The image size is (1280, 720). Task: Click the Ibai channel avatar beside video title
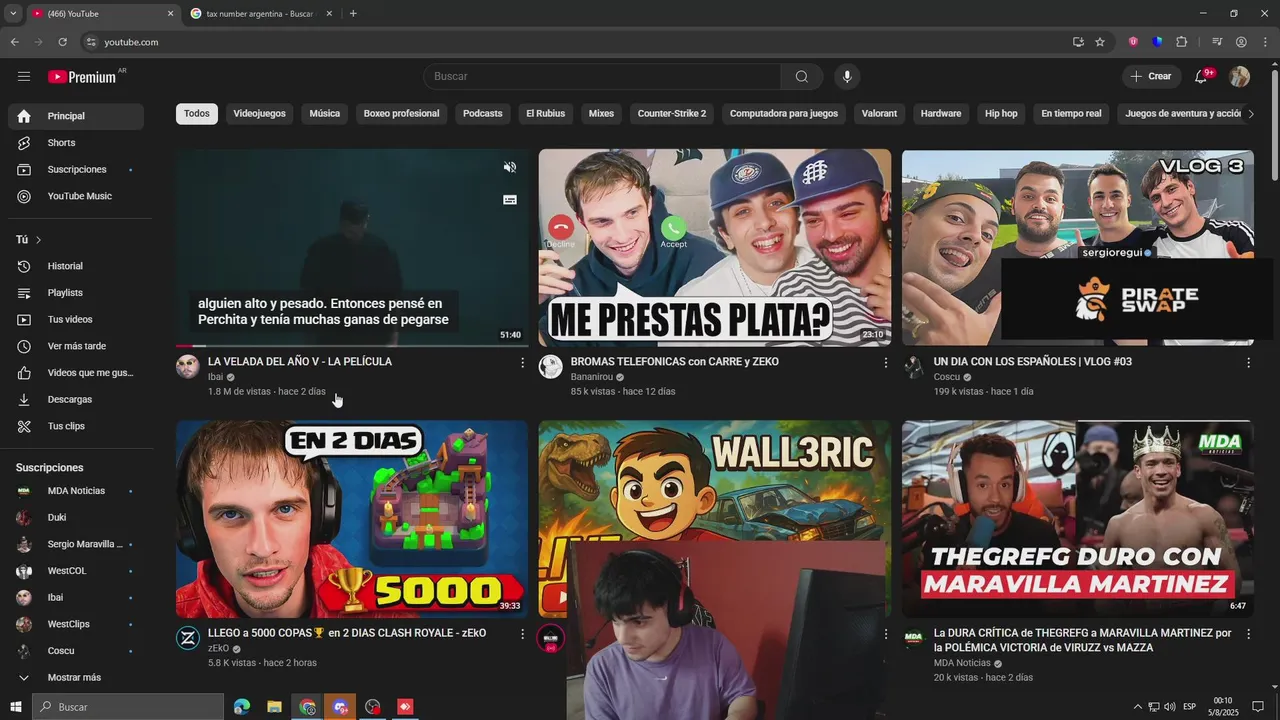[x=188, y=366]
